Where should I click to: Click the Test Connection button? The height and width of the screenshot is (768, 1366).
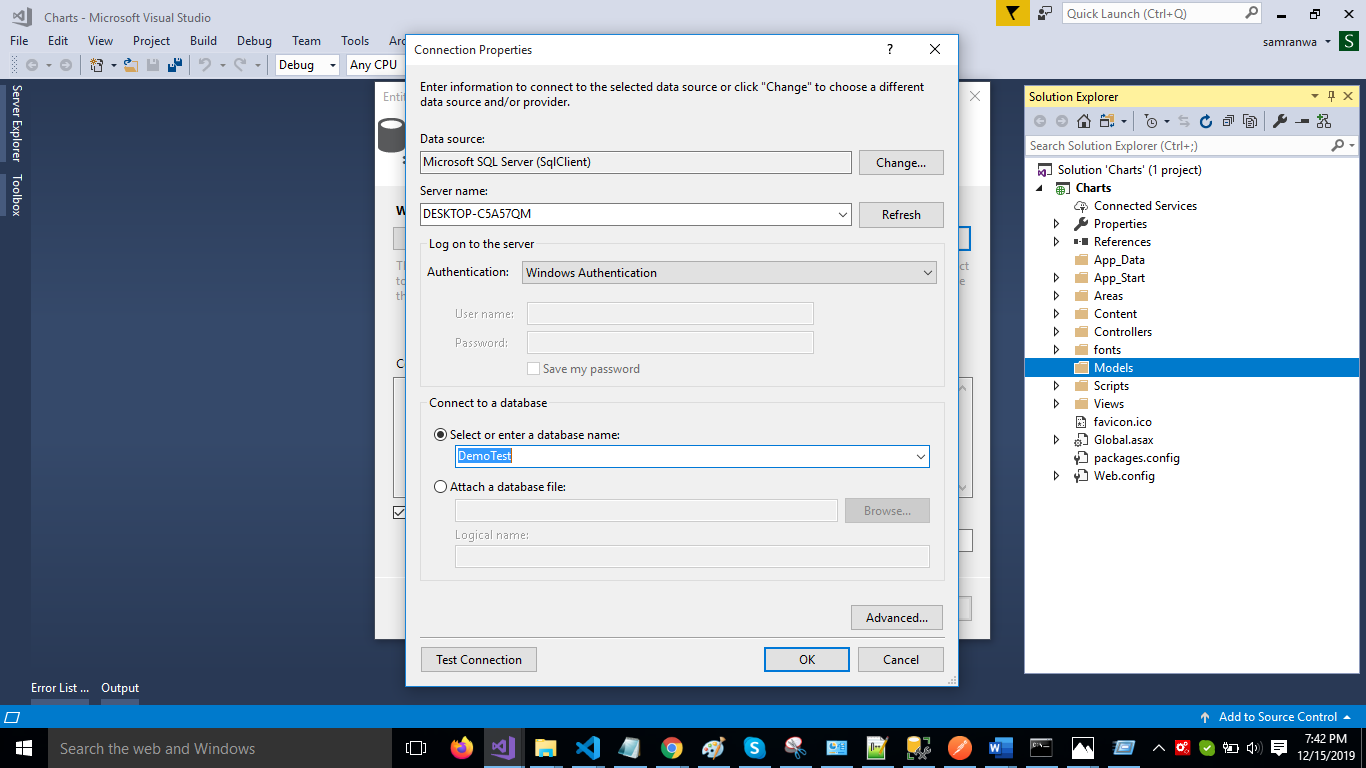pyautogui.click(x=478, y=660)
